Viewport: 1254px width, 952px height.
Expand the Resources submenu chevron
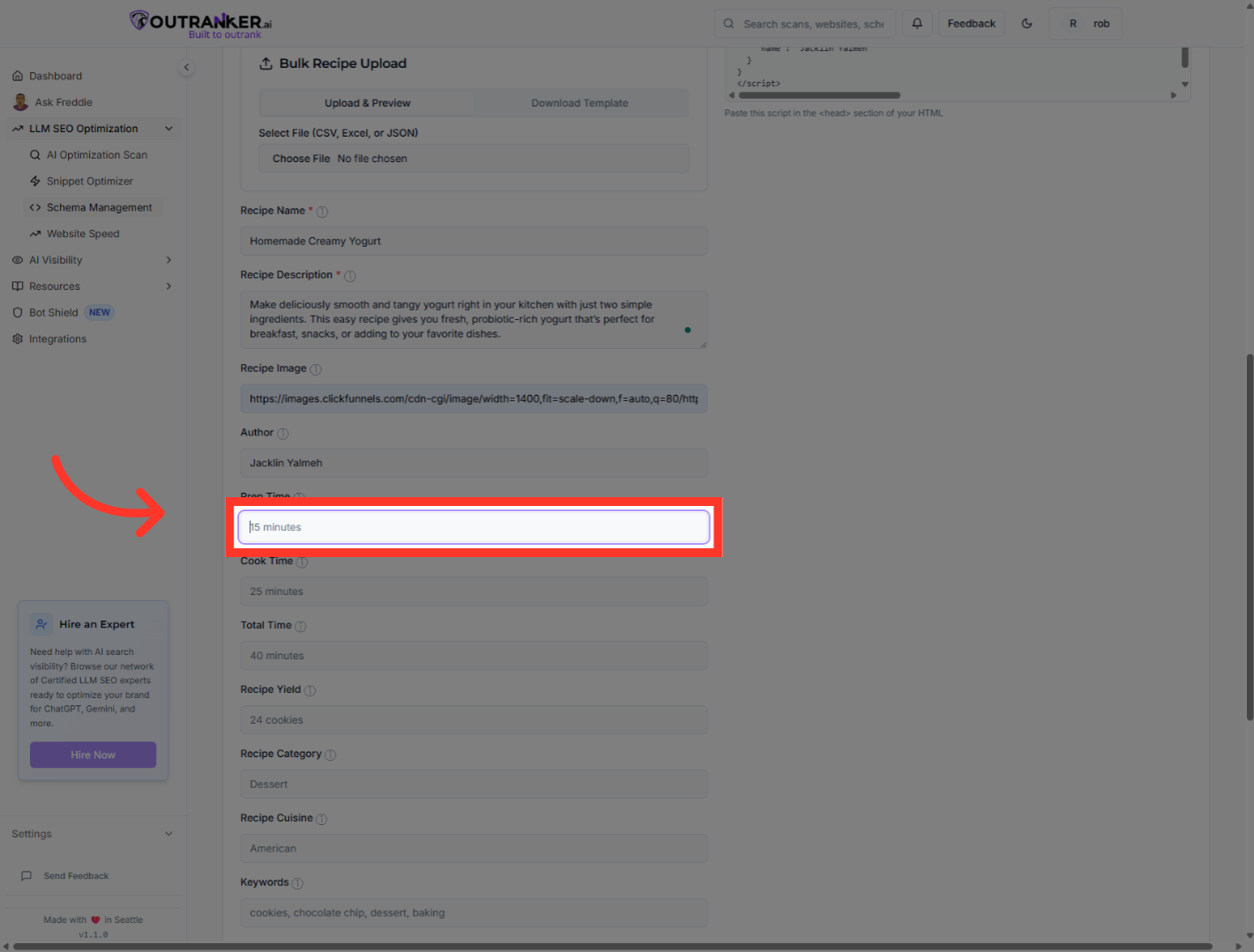tap(168, 286)
